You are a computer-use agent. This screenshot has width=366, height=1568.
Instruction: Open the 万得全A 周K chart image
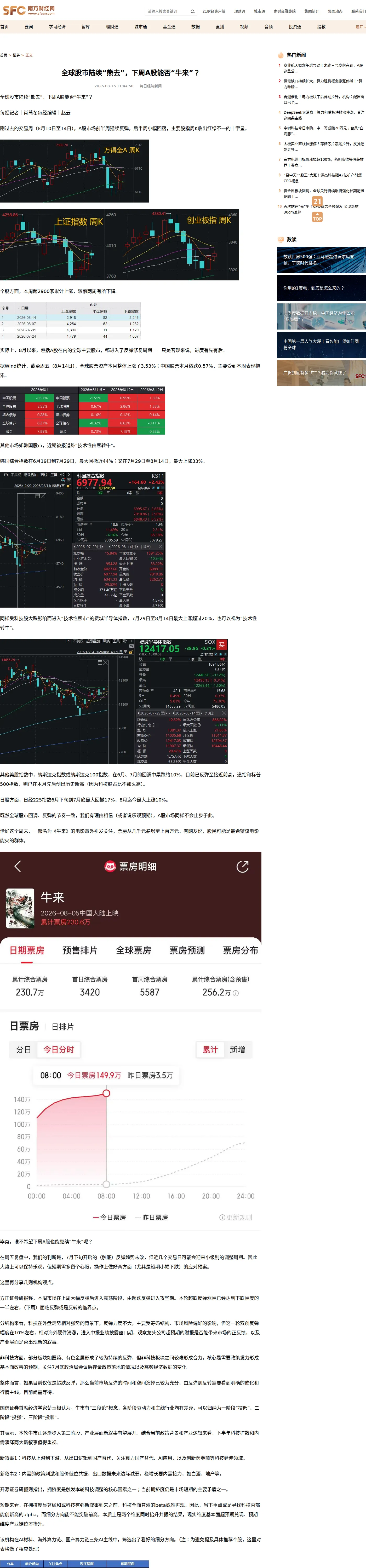74,171
